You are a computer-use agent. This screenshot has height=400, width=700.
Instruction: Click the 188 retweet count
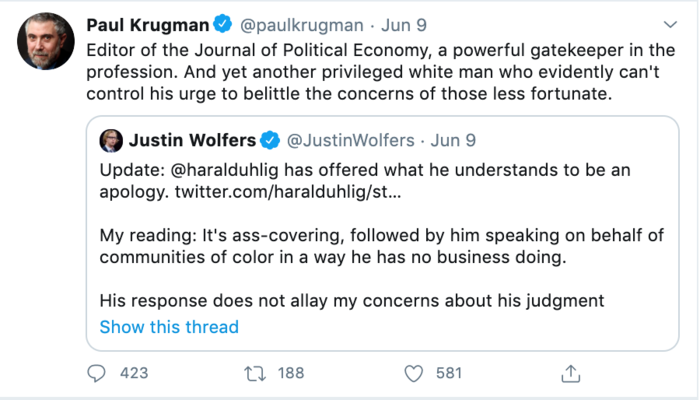(290, 373)
